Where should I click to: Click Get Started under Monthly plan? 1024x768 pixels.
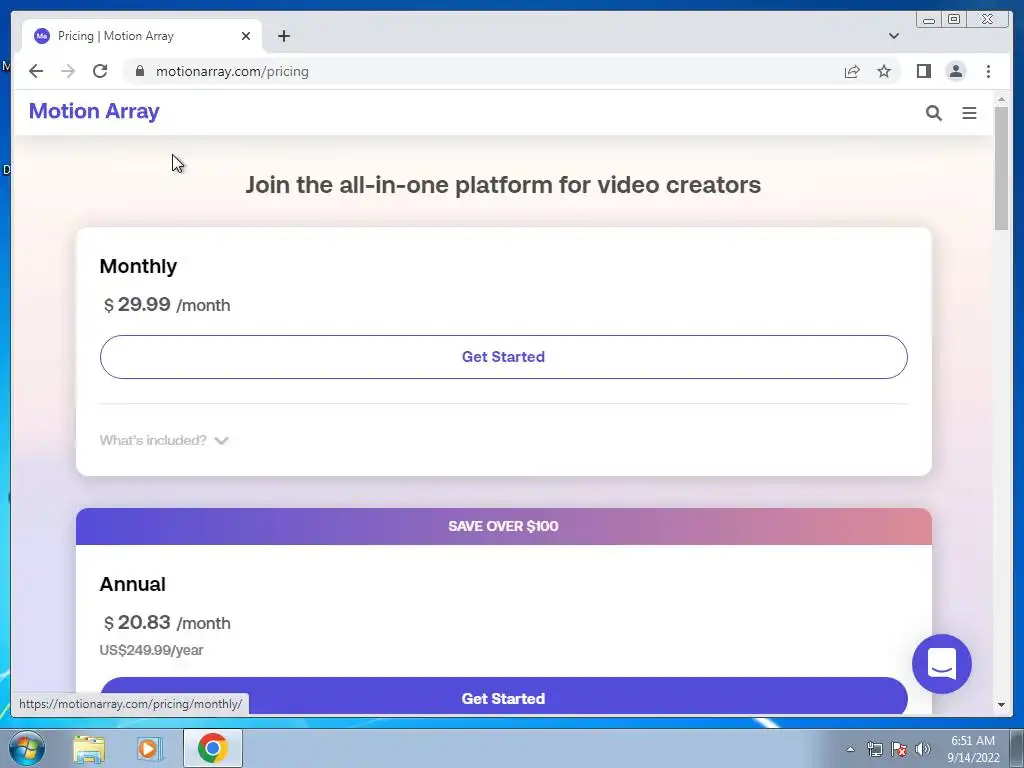pyautogui.click(x=504, y=357)
